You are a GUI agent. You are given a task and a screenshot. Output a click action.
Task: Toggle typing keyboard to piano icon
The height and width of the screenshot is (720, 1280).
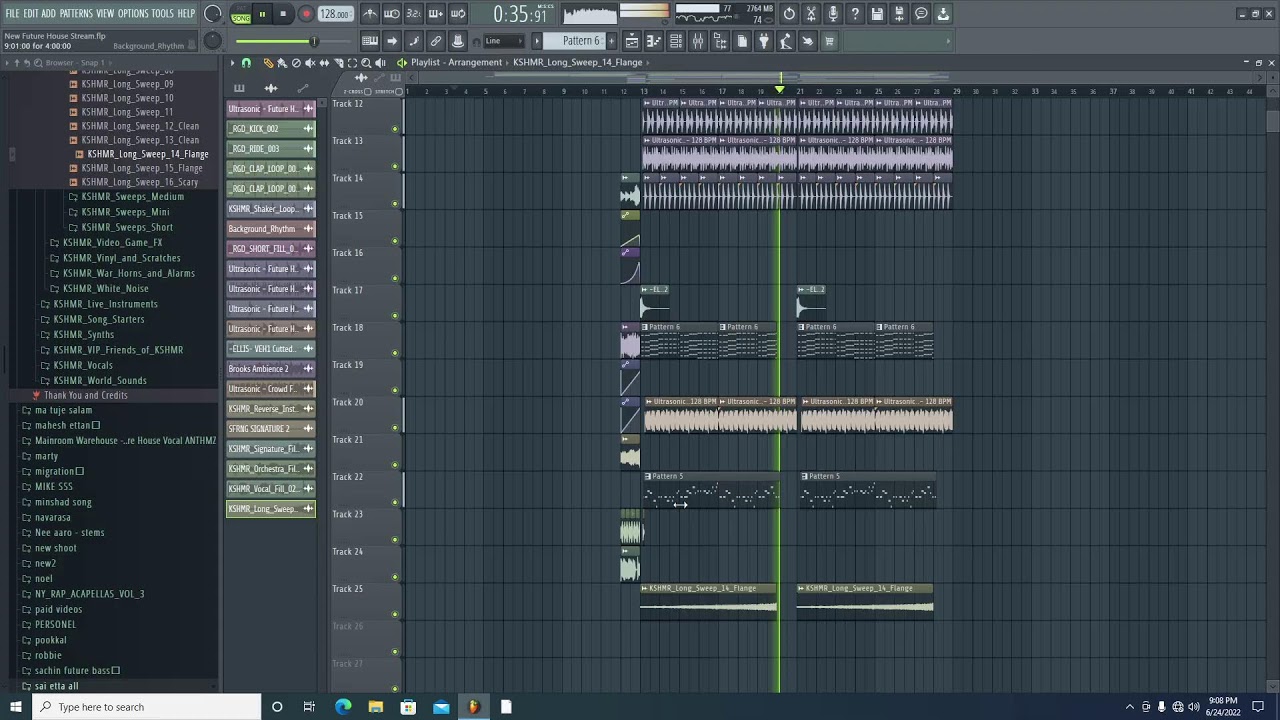pyautogui.click(x=369, y=41)
